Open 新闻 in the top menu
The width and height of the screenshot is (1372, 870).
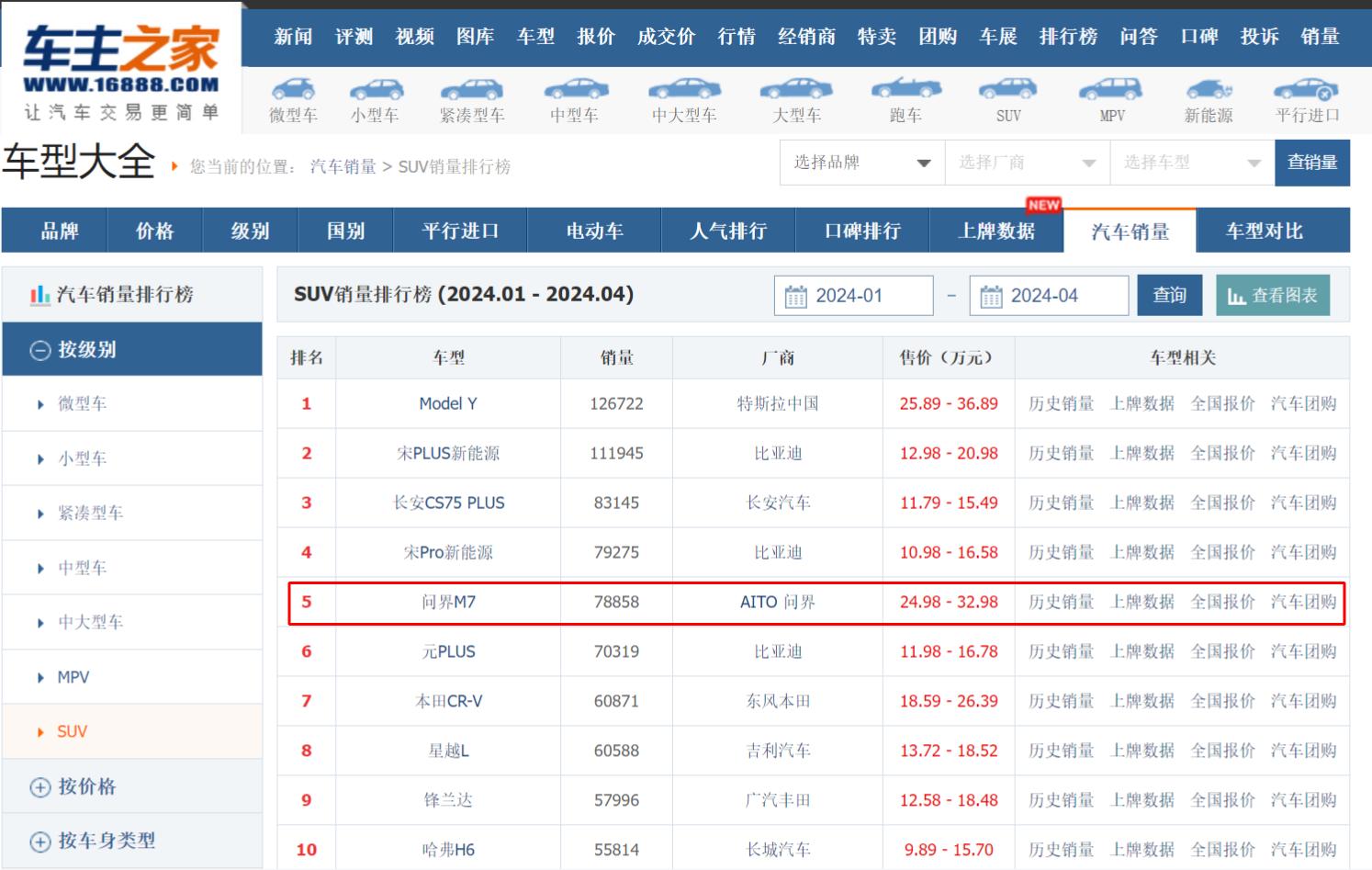click(x=293, y=37)
